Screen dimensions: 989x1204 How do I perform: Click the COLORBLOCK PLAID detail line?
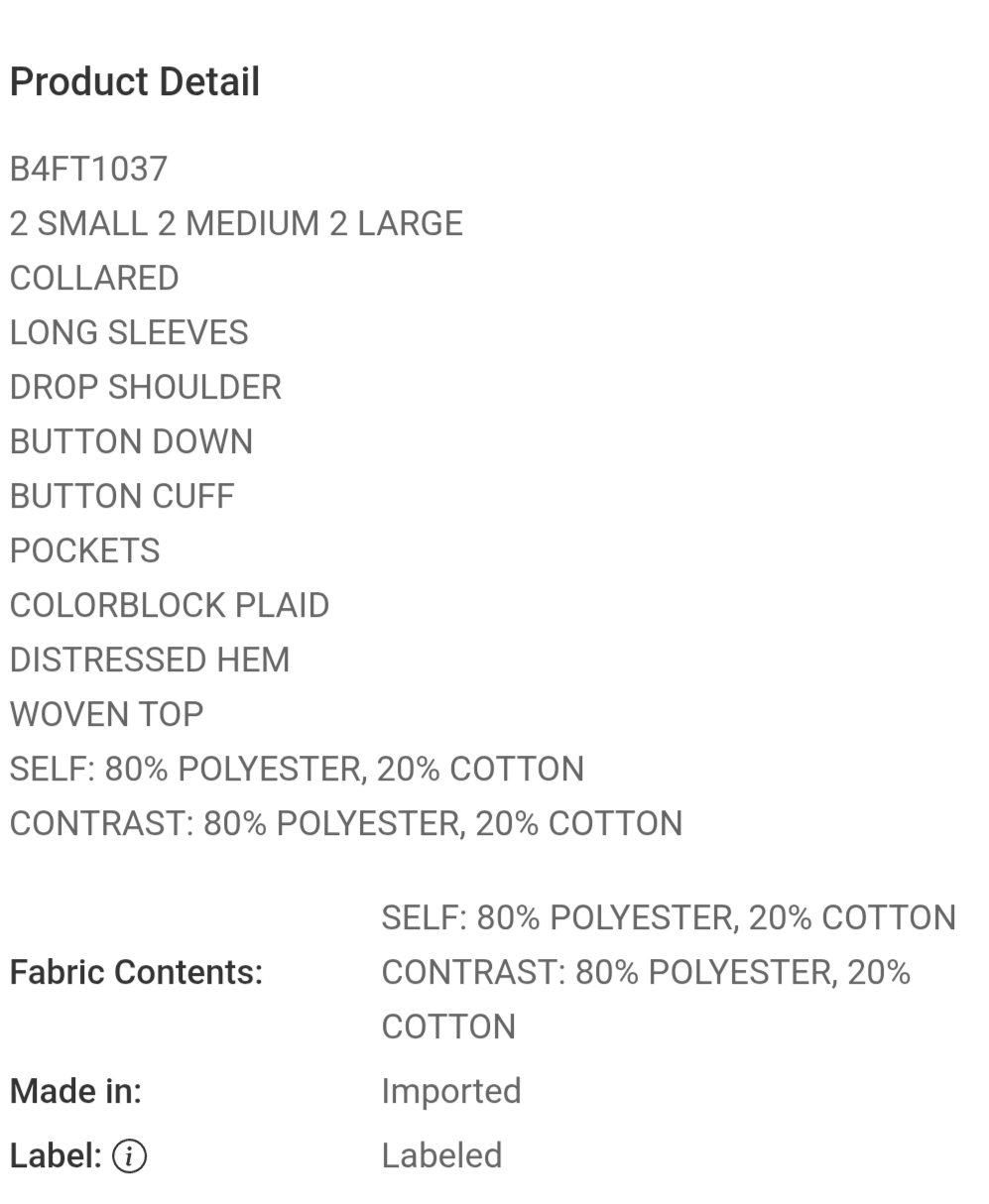(x=170, y=605)
